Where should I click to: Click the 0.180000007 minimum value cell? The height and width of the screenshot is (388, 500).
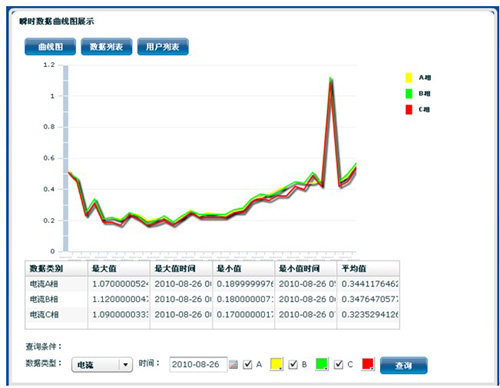(243, 299)
